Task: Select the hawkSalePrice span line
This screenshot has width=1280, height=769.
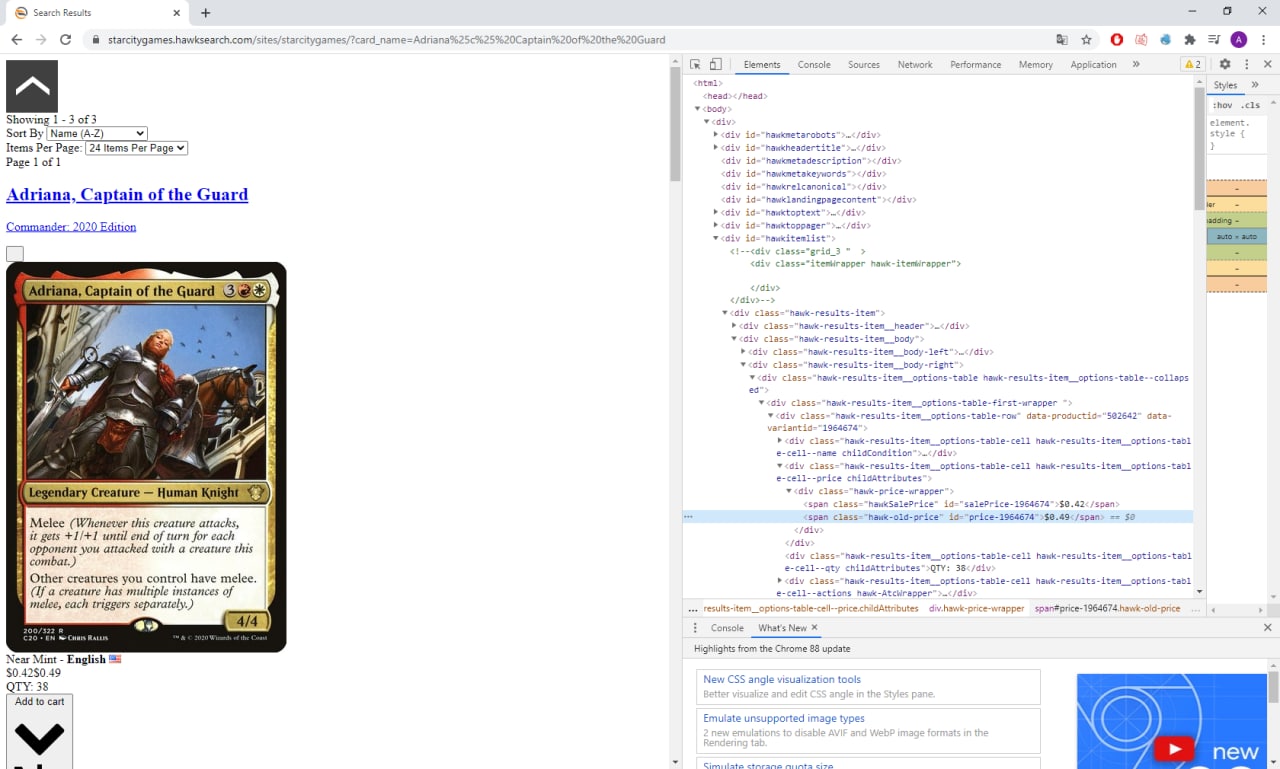Action: pyautogui.click(x=961, y=504)
